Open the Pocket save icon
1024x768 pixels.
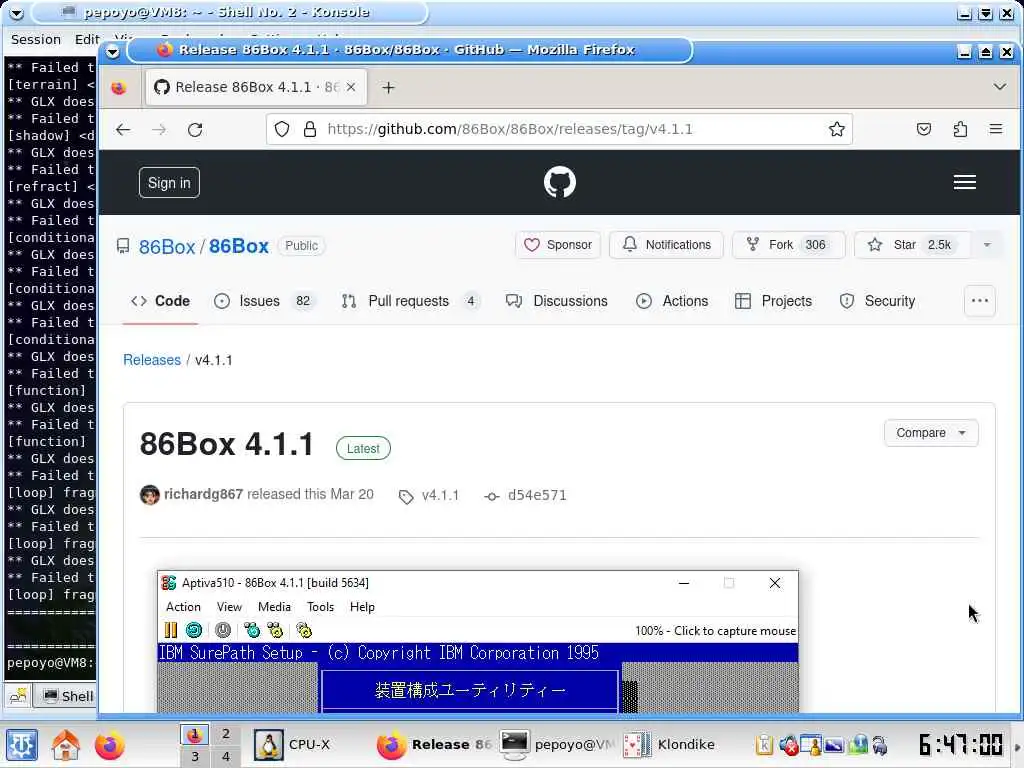coord(923,129)
